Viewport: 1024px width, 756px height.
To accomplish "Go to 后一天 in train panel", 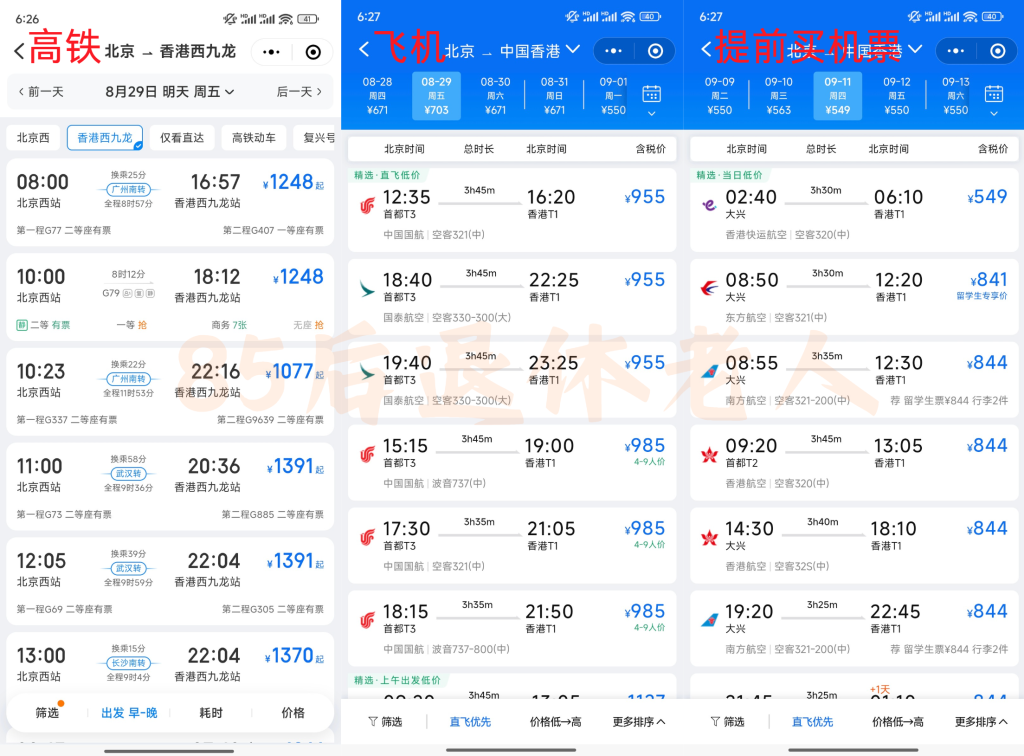I will click(299, 92).
